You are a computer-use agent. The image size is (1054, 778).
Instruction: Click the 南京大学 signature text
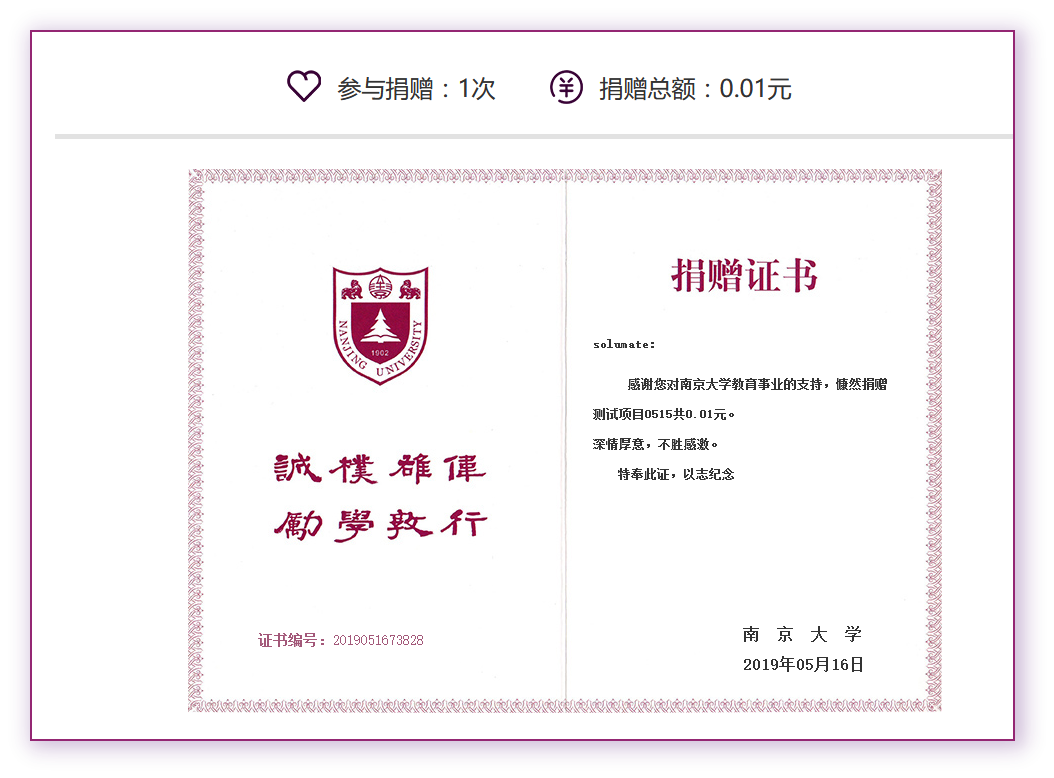pyautogui.click(x=802, y=634)
